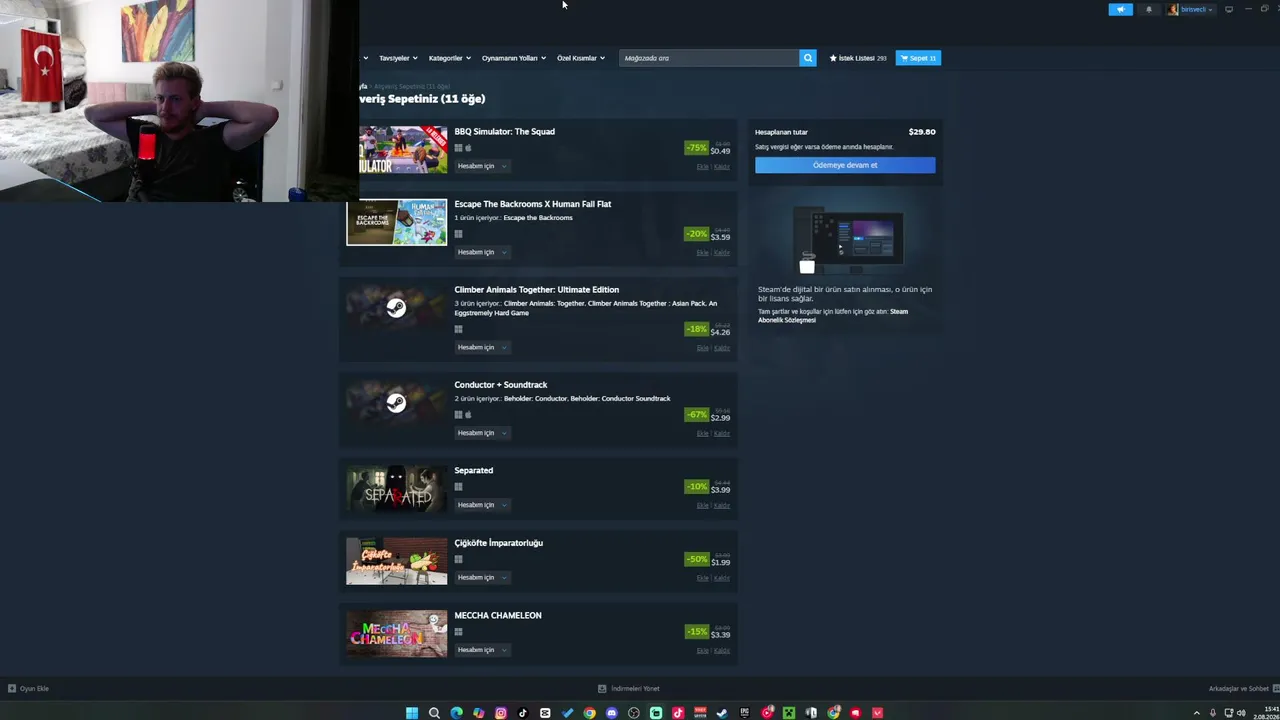Expand the Özel Kısımlar menu

pyautogui.click(x=581, y=58)
